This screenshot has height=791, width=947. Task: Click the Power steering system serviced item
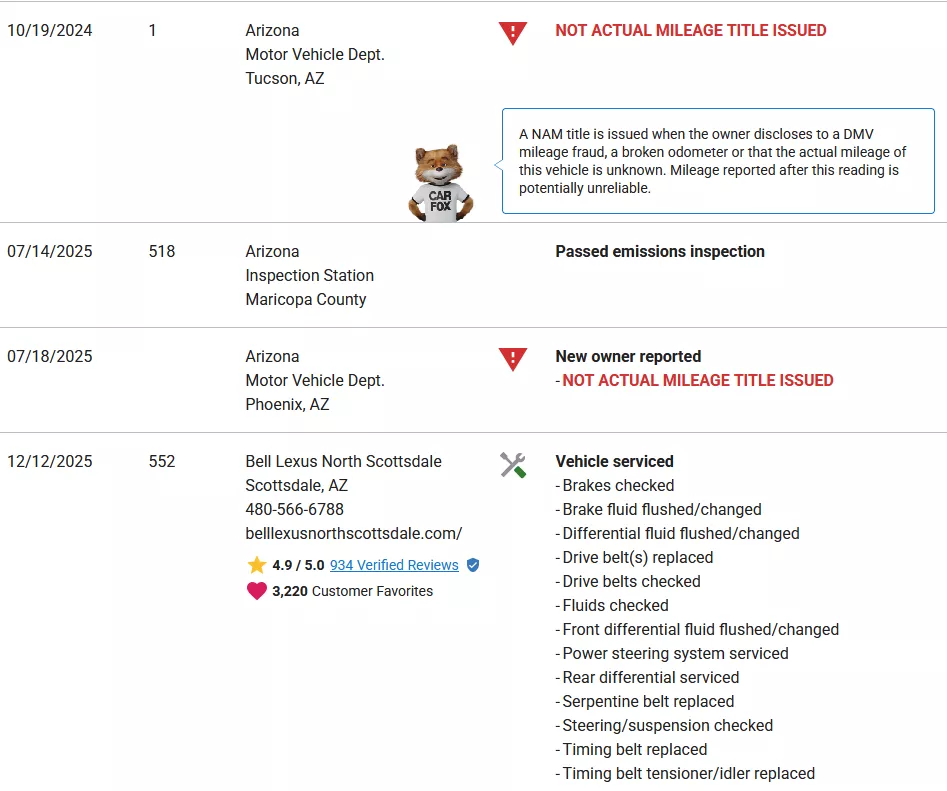click(675, 653)
